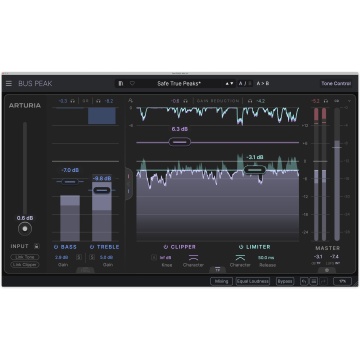This screenshot has height=360, width=360.
Task: Open the Safe True Peaks preset name
Action: tap(179, 84)
